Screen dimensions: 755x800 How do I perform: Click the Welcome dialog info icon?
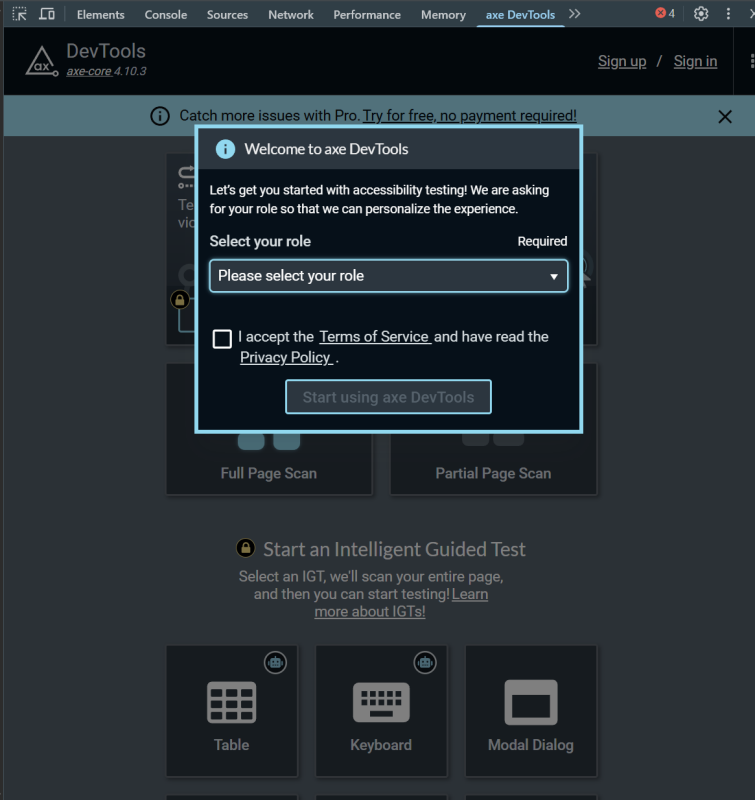225,149
